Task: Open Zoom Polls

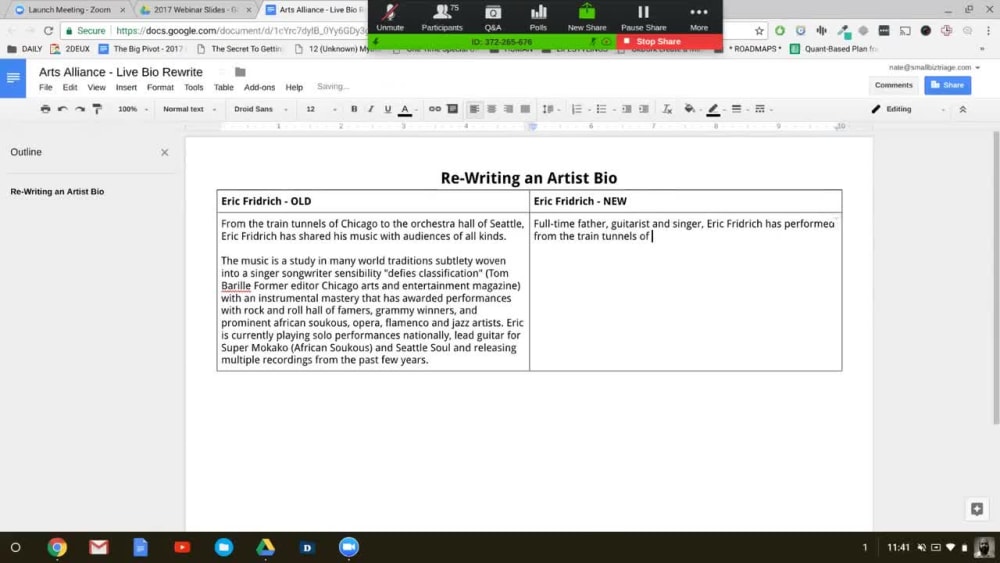Action: [538, 17]
